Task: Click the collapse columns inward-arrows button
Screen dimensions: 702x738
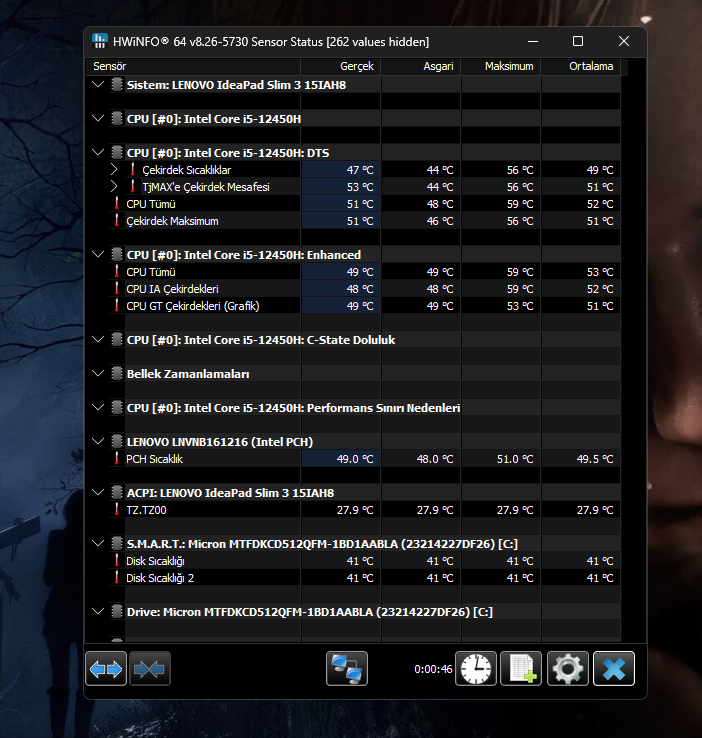Action: (150, 668)
